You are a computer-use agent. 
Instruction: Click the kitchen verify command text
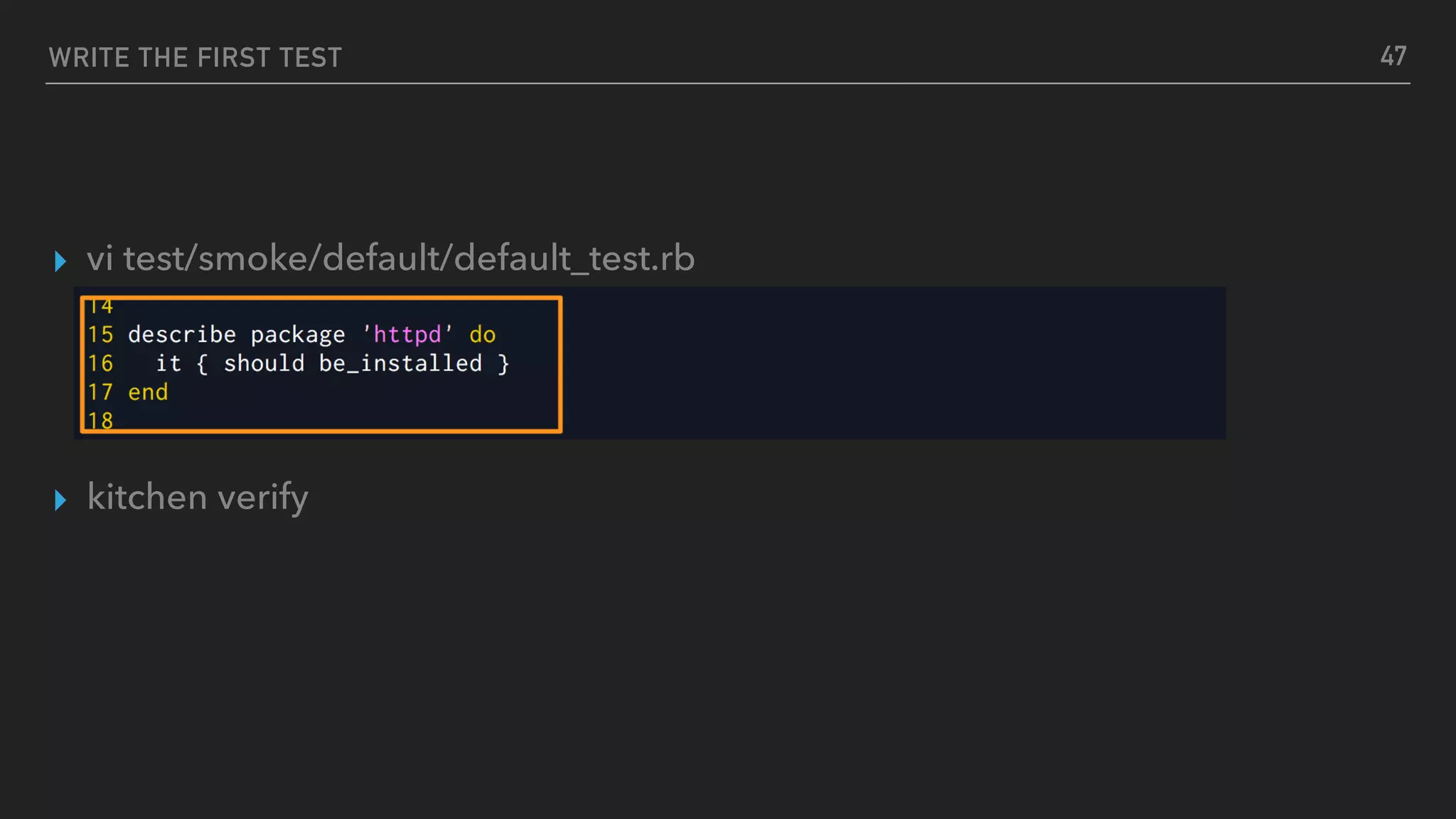tap(198, 496)
